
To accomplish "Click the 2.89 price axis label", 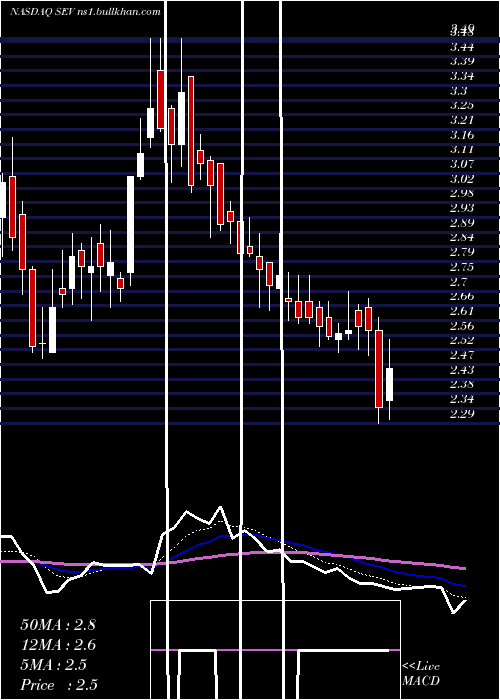I will point(462,222).
